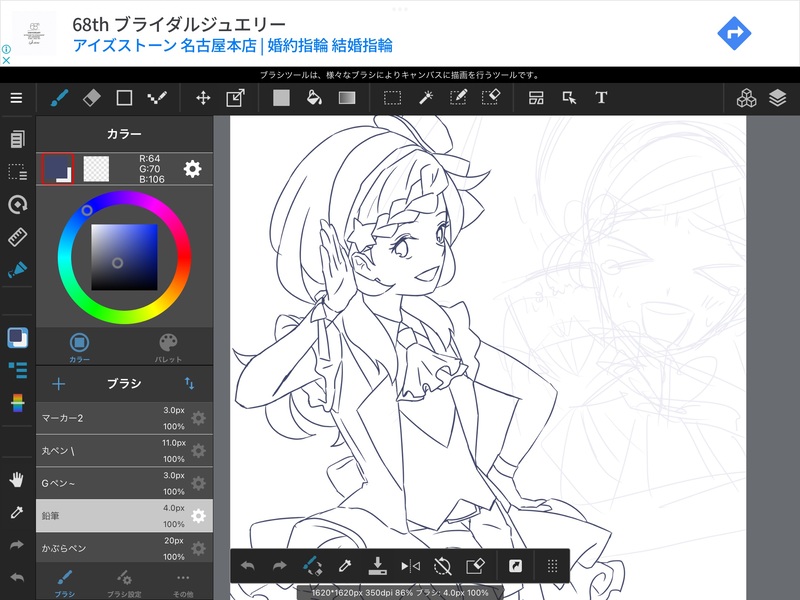
Task: Select the Eraser tool
Action: (x=92, y=97)
